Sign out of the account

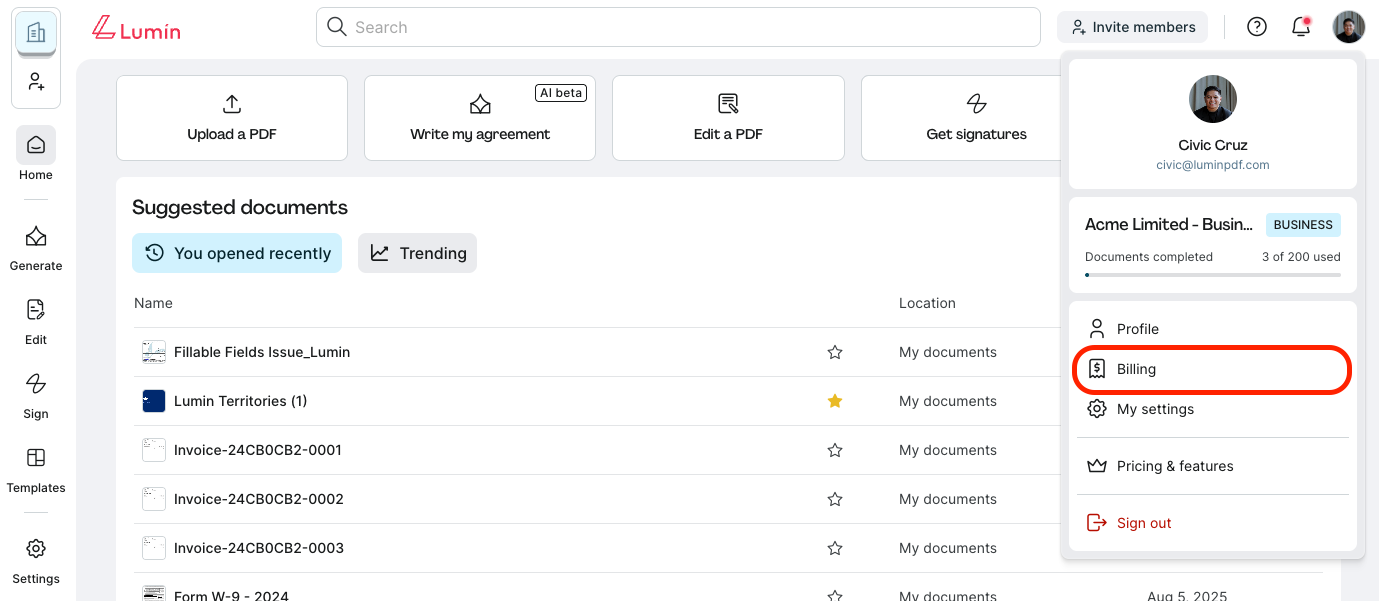[1212, 523]
